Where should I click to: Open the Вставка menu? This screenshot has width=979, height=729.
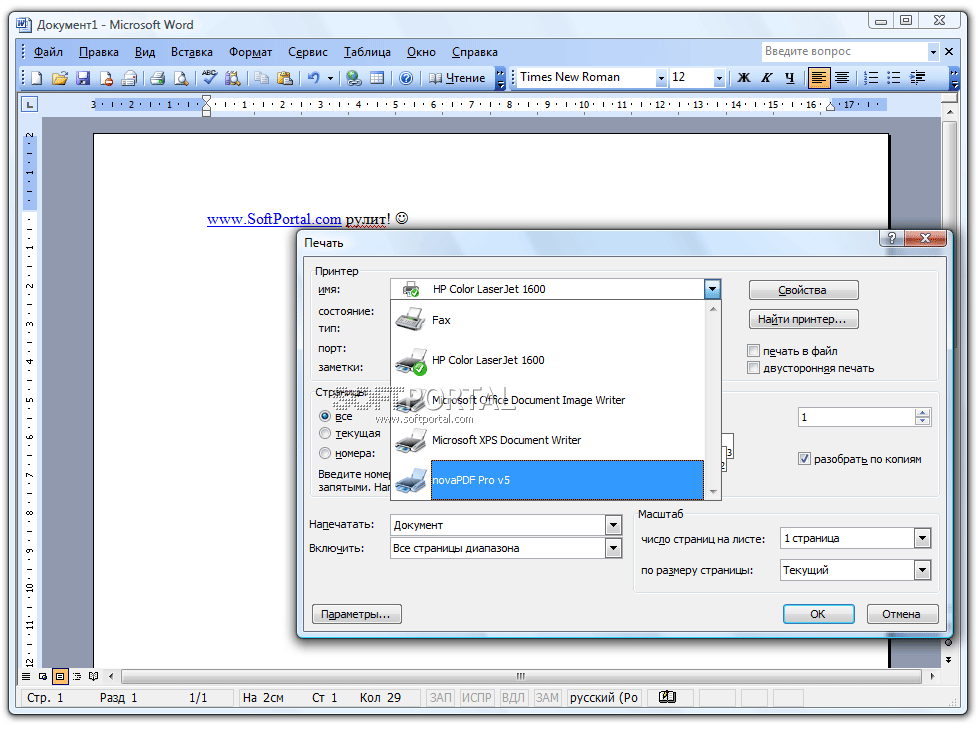click(192, 52)
